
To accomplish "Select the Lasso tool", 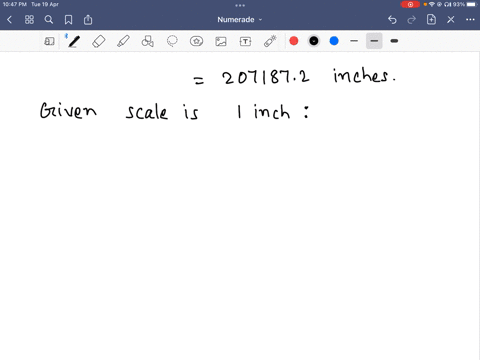I will (x=172, y=41).
